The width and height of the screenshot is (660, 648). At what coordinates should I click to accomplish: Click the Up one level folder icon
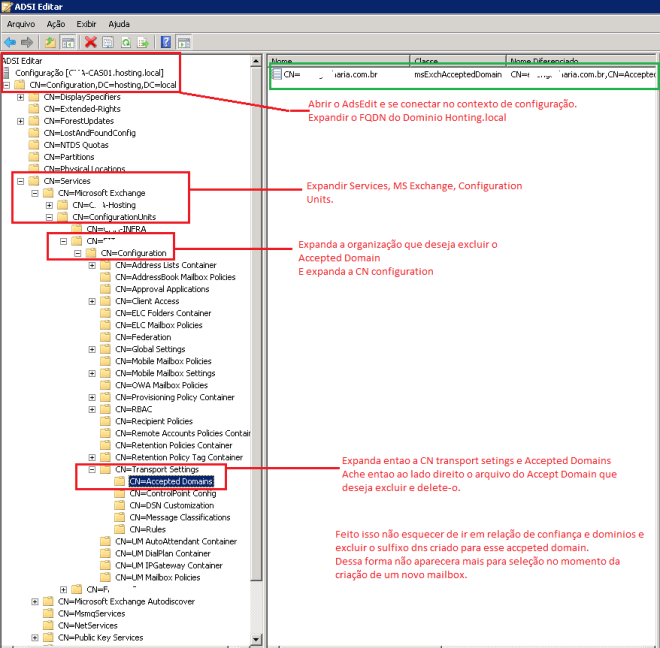pos(49,42)
